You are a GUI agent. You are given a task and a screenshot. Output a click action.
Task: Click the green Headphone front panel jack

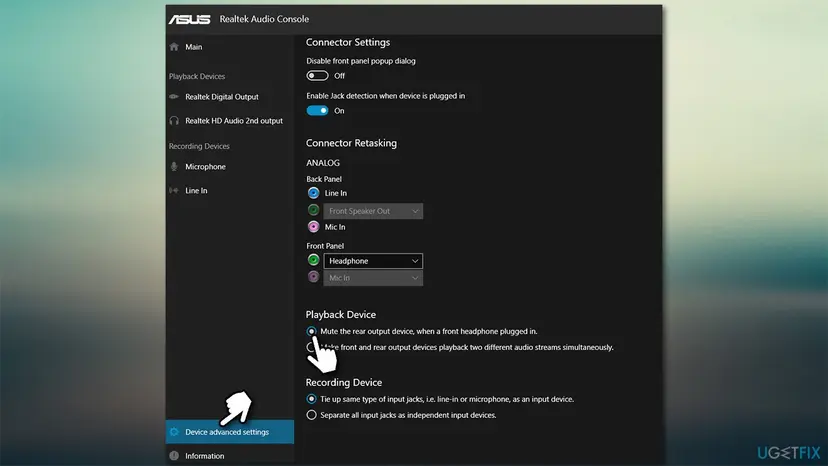point(313,260)
